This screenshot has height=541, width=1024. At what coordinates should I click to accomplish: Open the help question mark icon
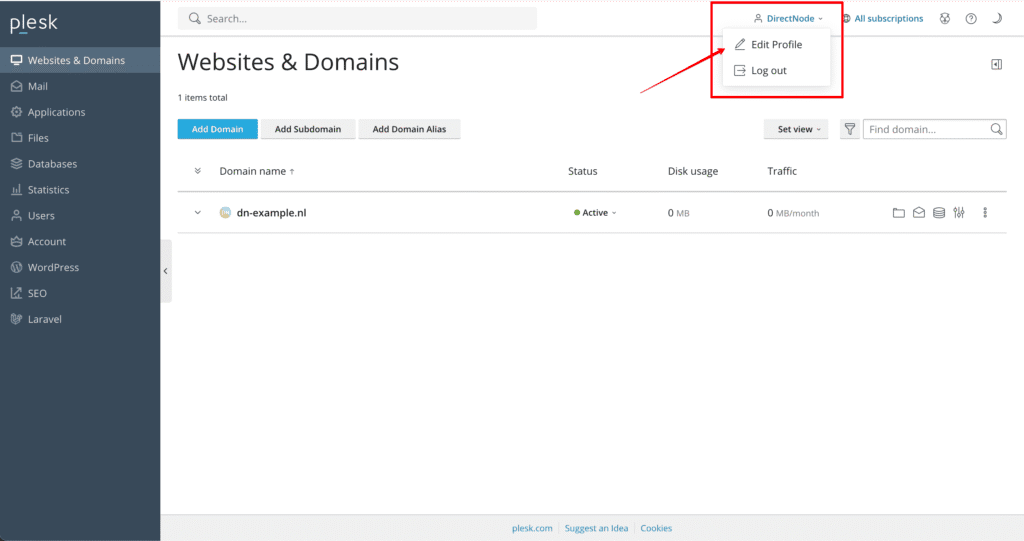pyautogui.click(x=971, y=19)
